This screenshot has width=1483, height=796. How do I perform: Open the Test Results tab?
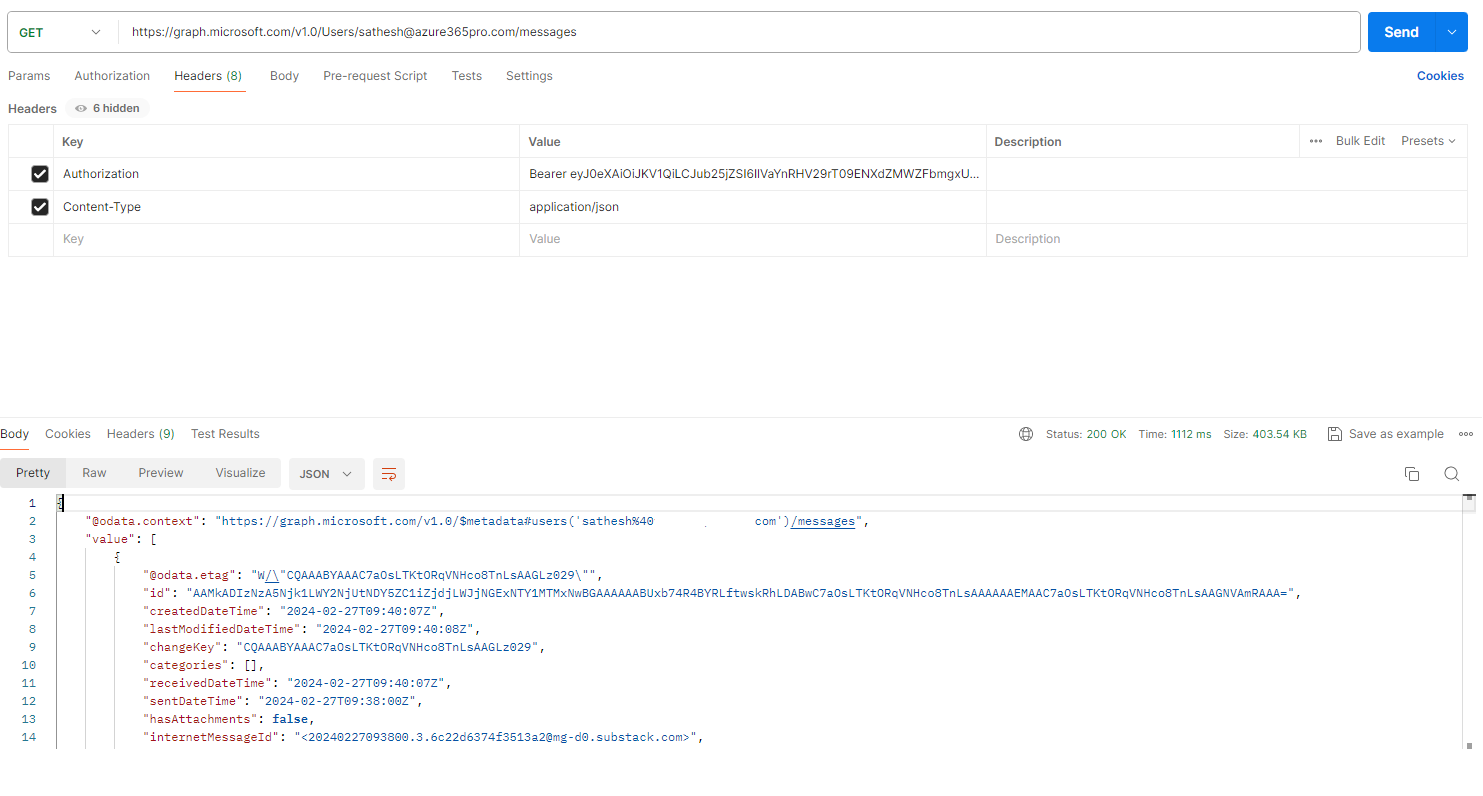(225, 434)
